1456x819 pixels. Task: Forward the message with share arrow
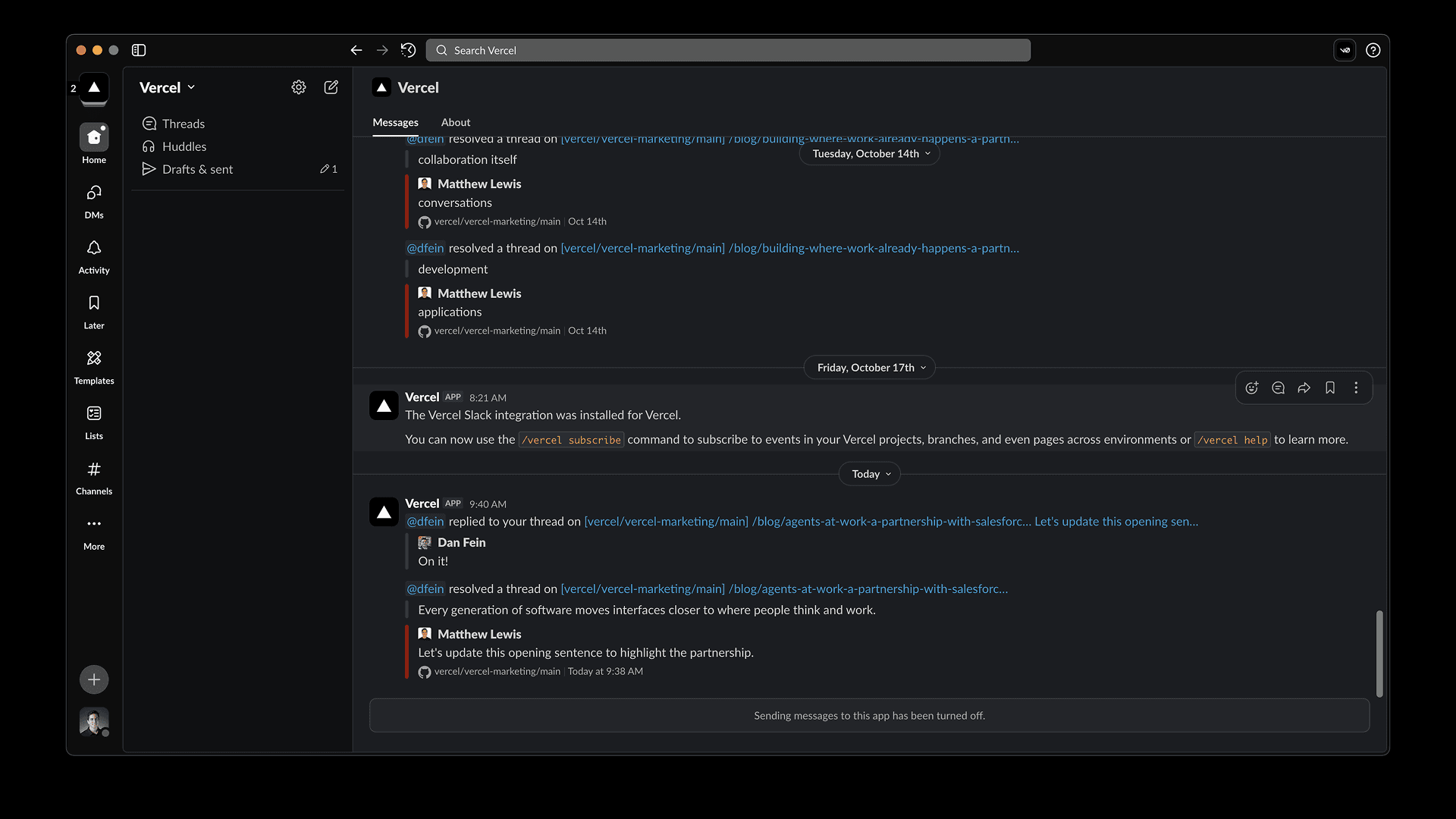pos(1304,388)
